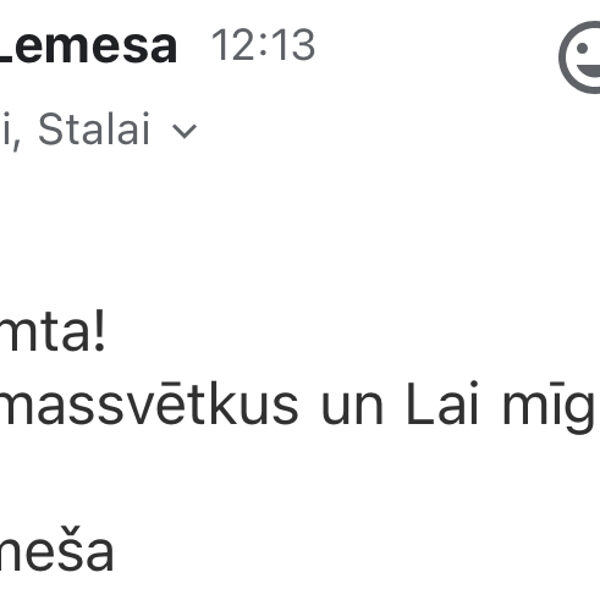Expand recipients list chevron after Stalai
Screen dimensions: 600x600
(186, 131)
